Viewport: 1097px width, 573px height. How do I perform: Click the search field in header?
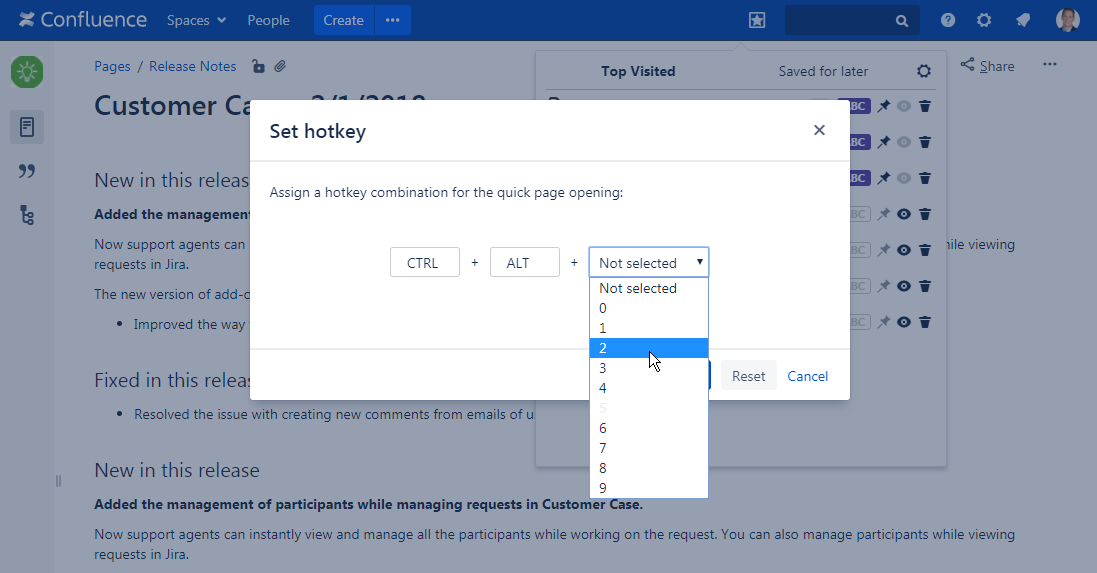pyautogui.click(x=845, y=20)
